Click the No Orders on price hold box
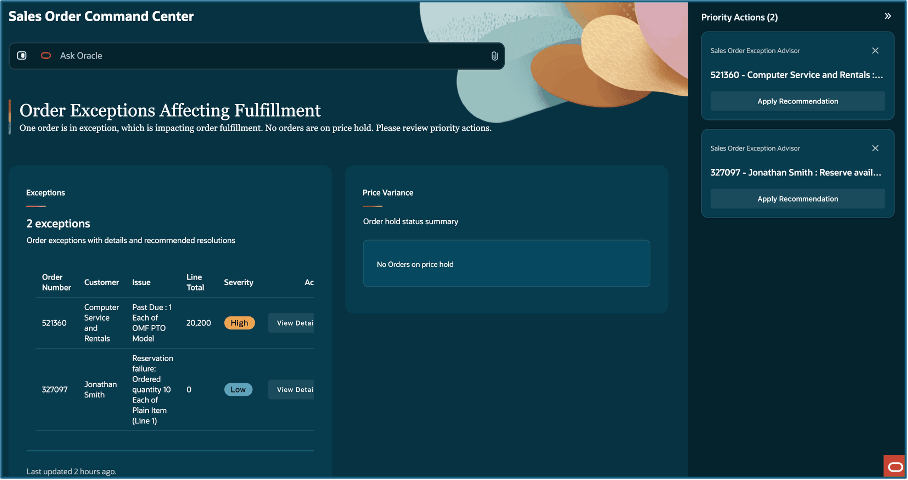This screenshot has height=480, width=908. tap(506, 263)
